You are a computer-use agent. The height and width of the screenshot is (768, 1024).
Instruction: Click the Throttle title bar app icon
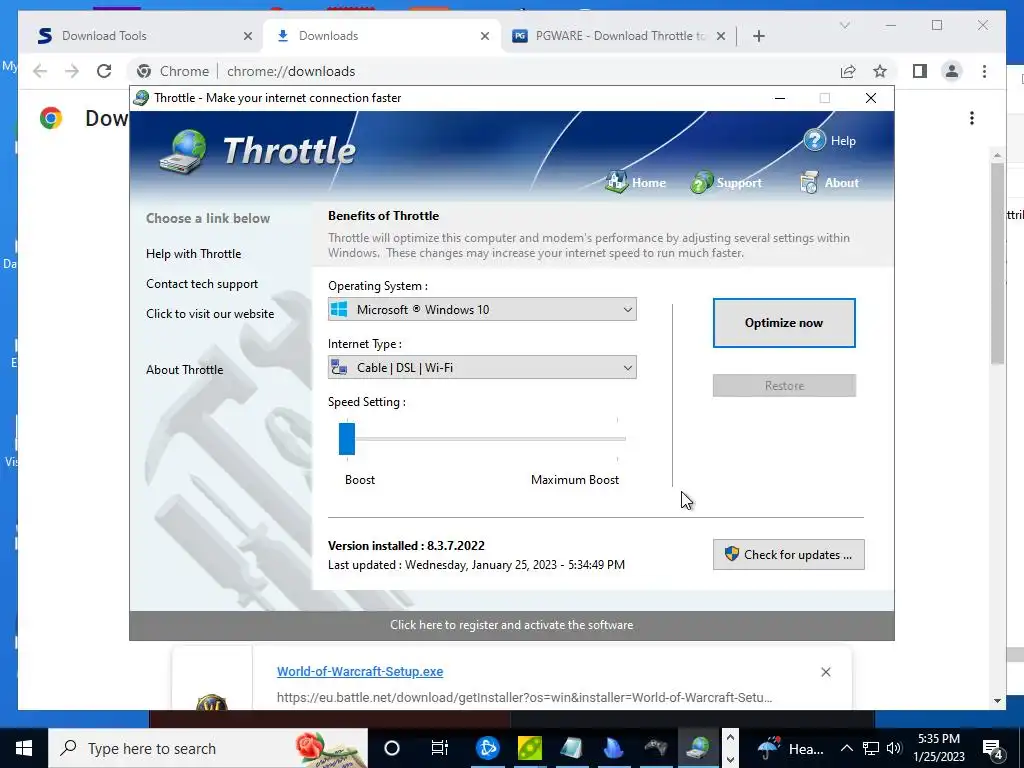pos(141,98)
